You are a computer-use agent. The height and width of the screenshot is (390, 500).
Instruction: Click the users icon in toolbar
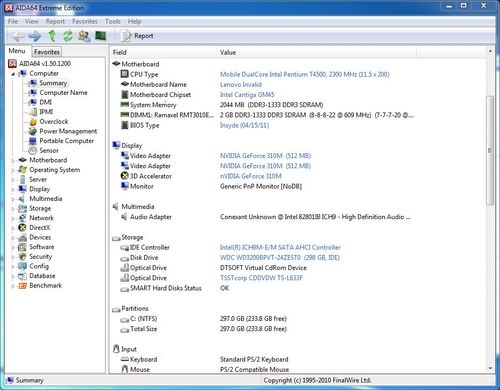84,36
